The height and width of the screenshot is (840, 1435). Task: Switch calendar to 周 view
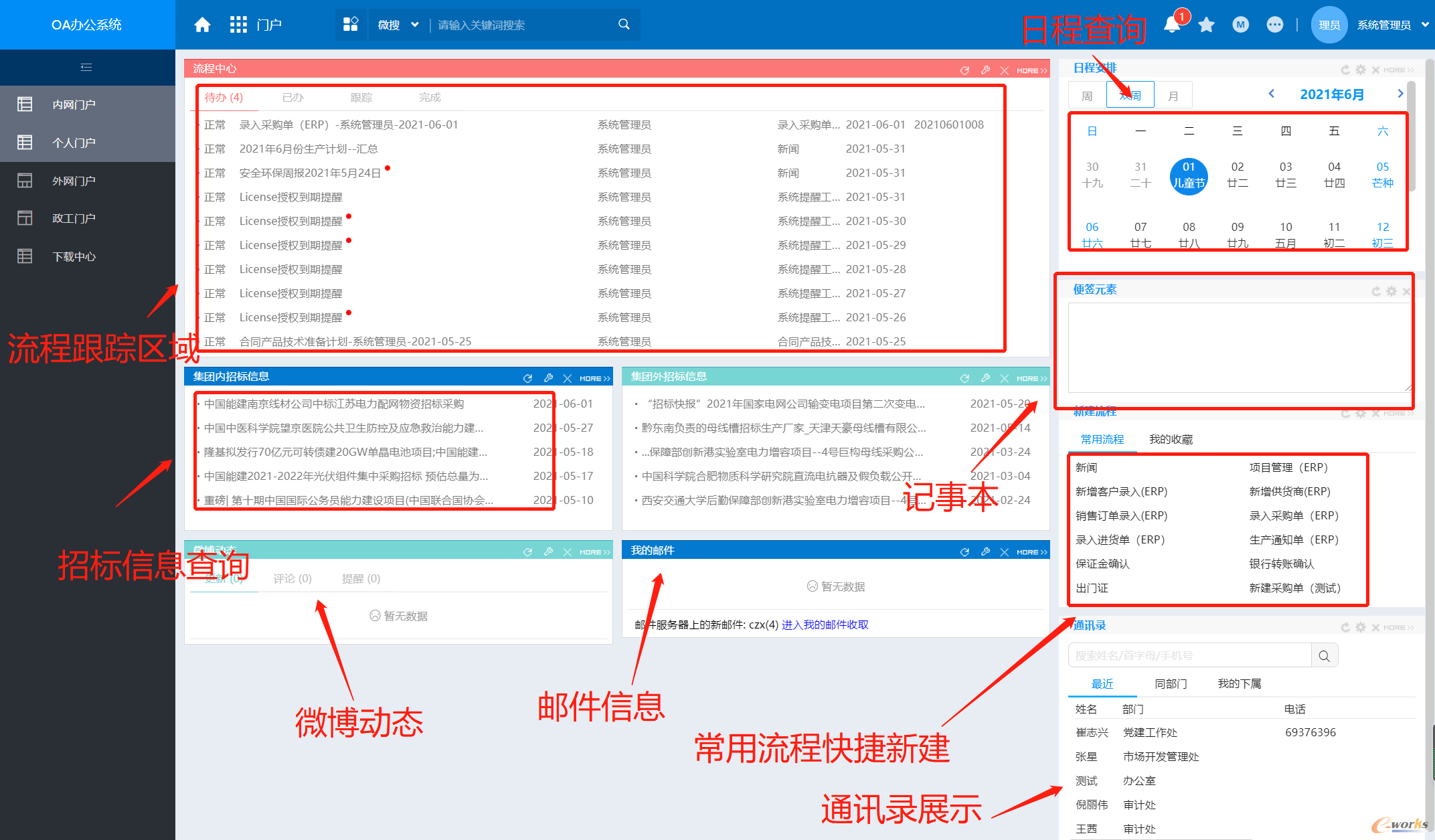[1087, 95]
